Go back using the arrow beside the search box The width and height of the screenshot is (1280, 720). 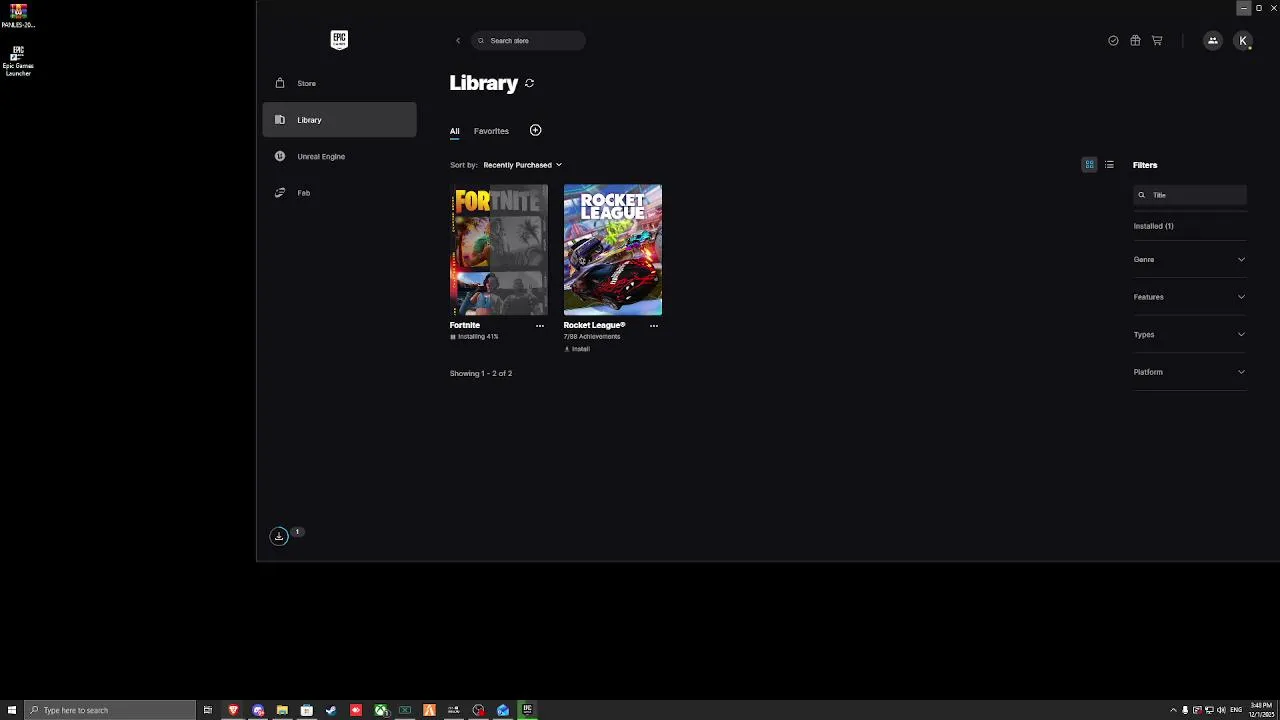458,41
